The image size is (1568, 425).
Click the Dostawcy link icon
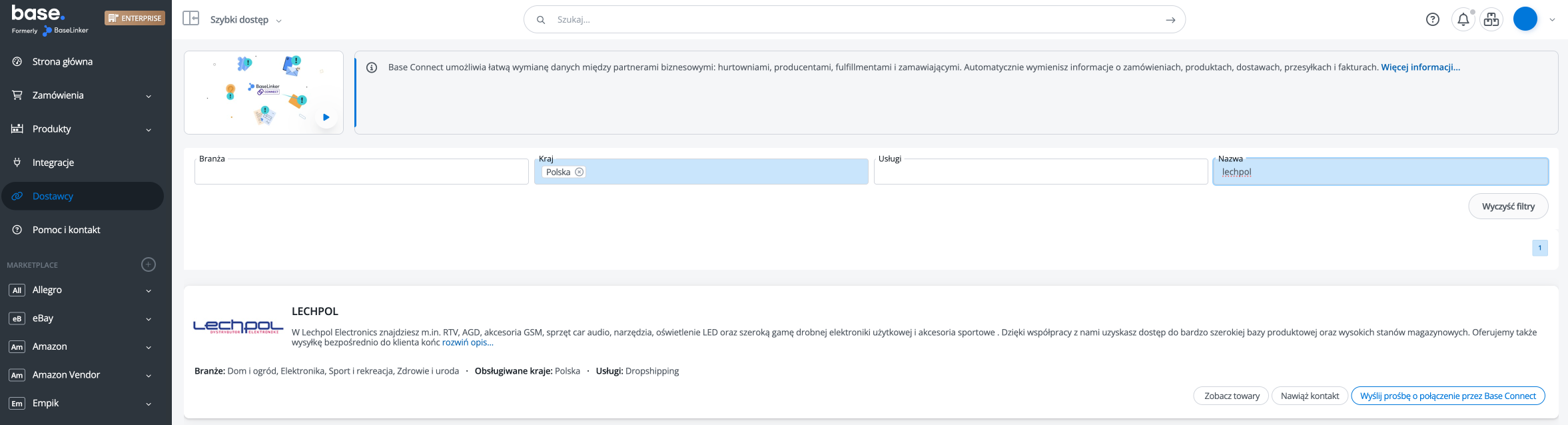(x=17, y=197)
